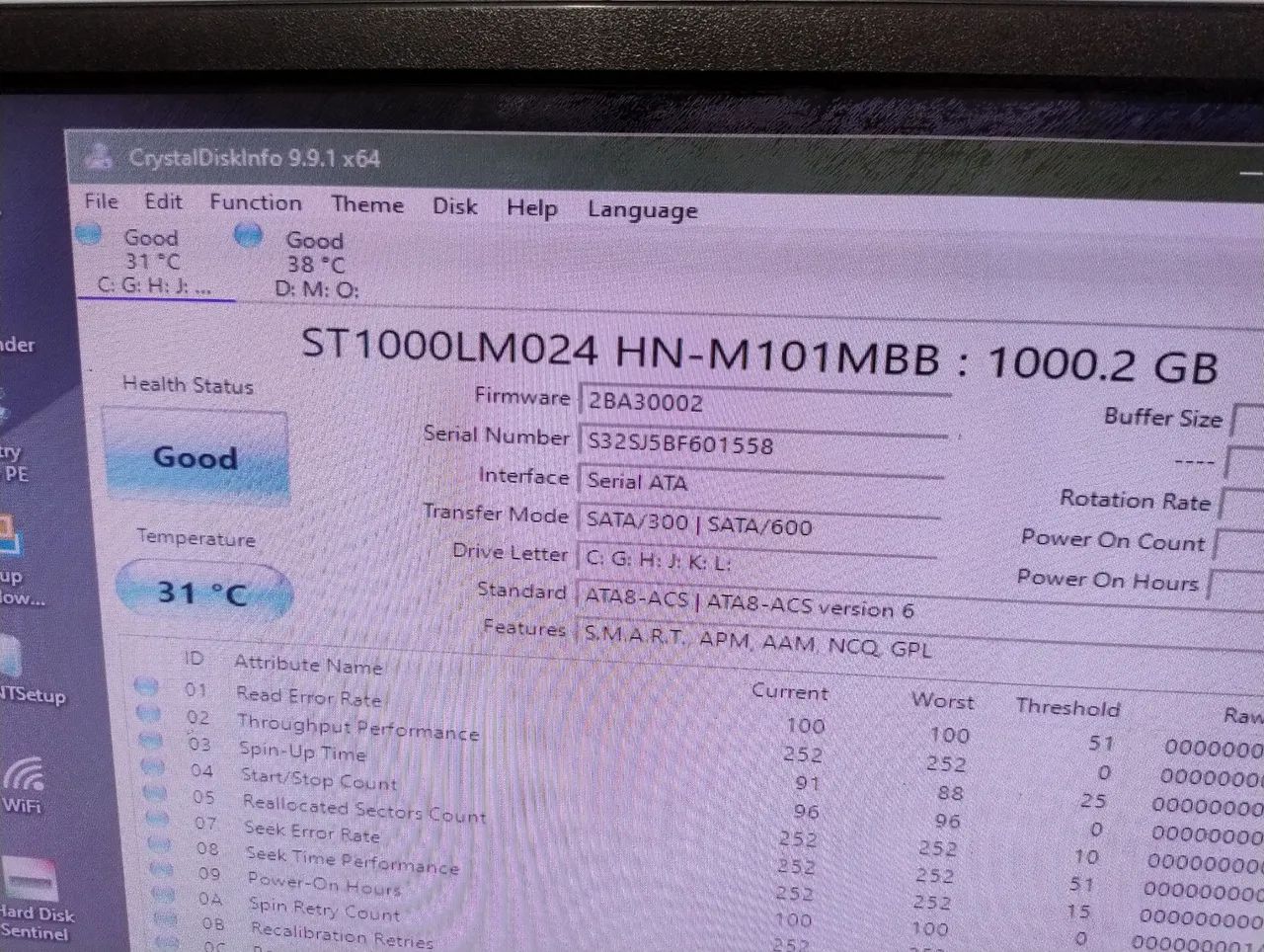
Task: Click the Seek Error Rate status orb
Action: point(158,818)
